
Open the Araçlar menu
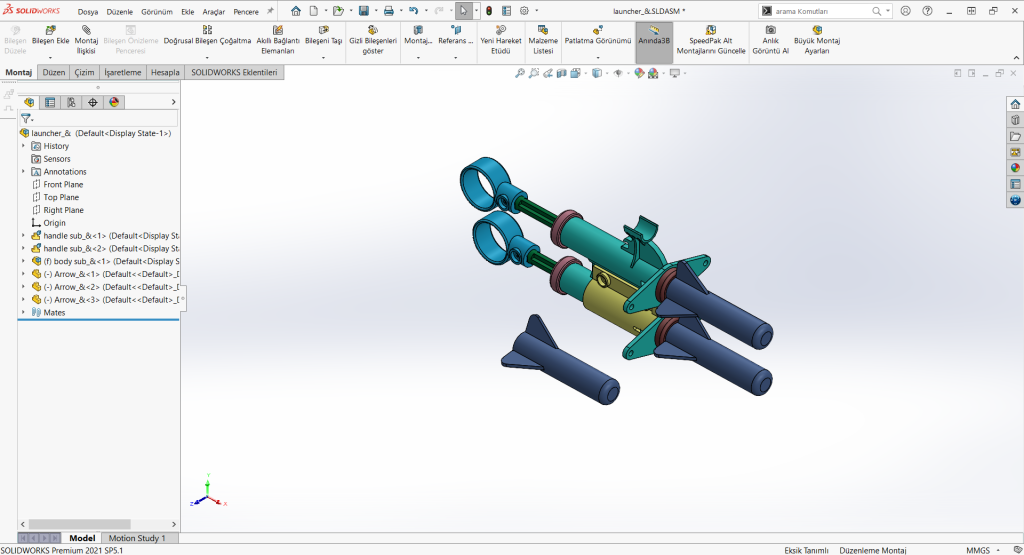213,11
